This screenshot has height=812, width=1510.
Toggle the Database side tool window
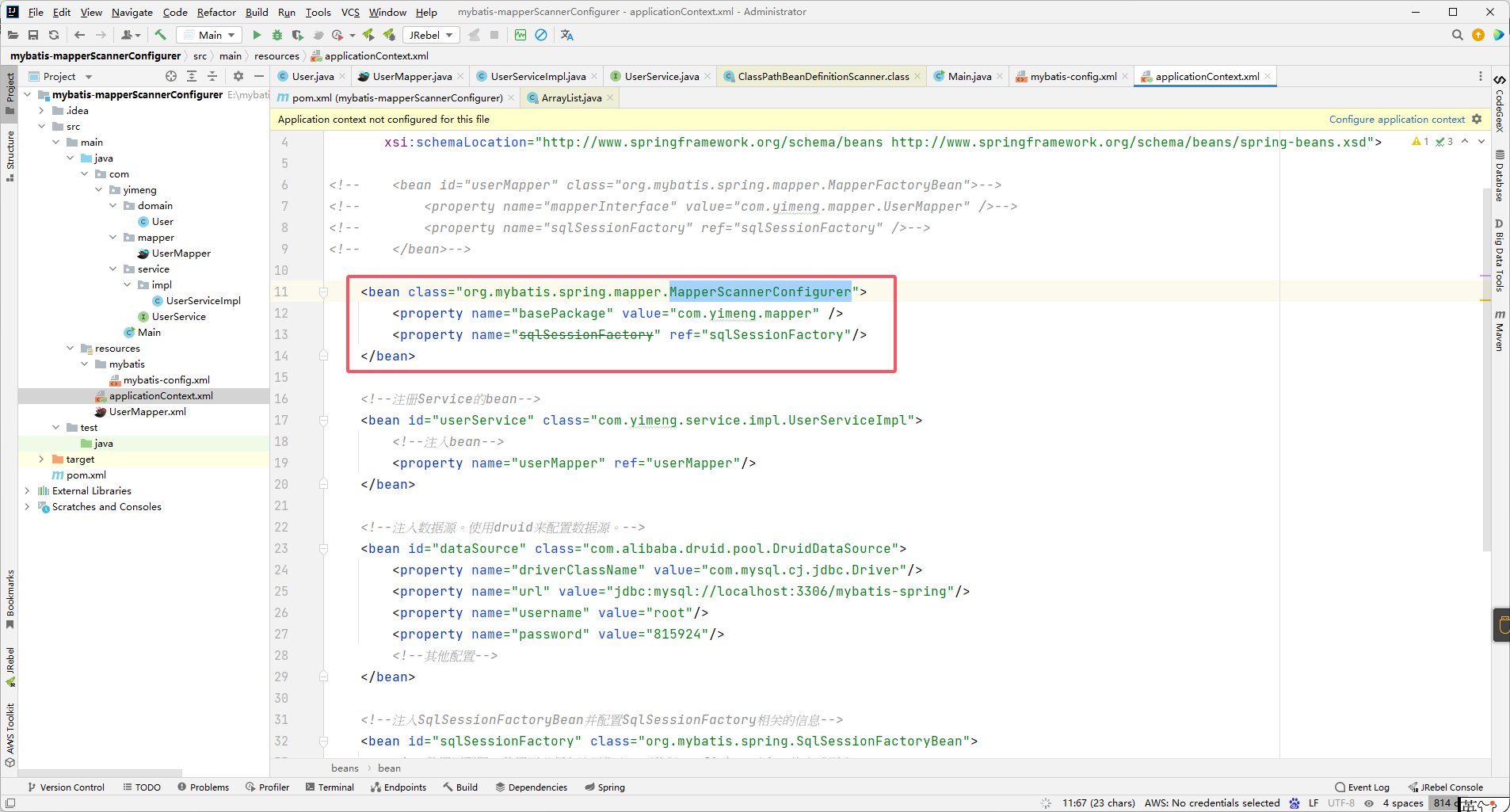click(1500, 175)
